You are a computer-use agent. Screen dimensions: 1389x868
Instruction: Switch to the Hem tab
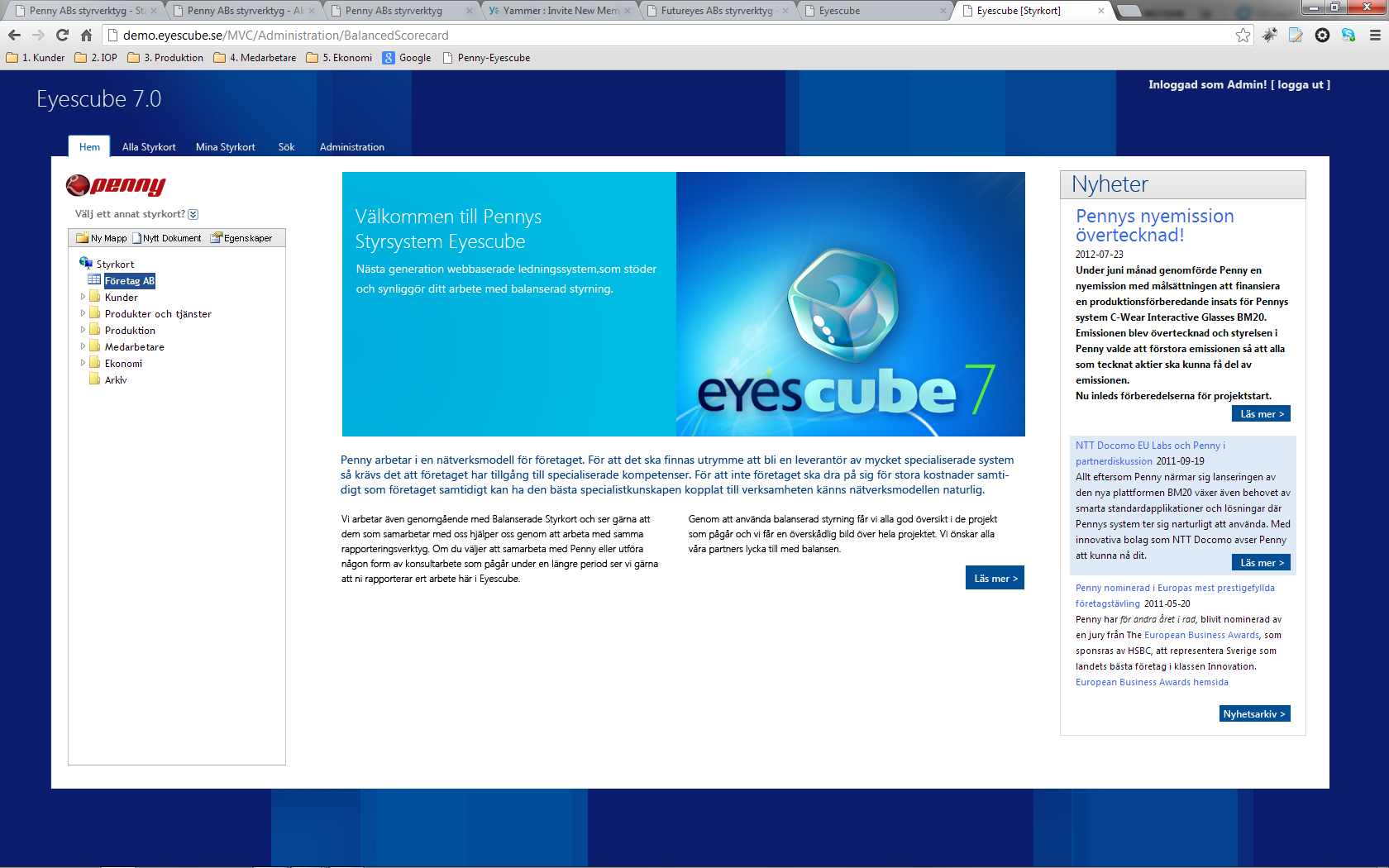[x=89, y=146]
